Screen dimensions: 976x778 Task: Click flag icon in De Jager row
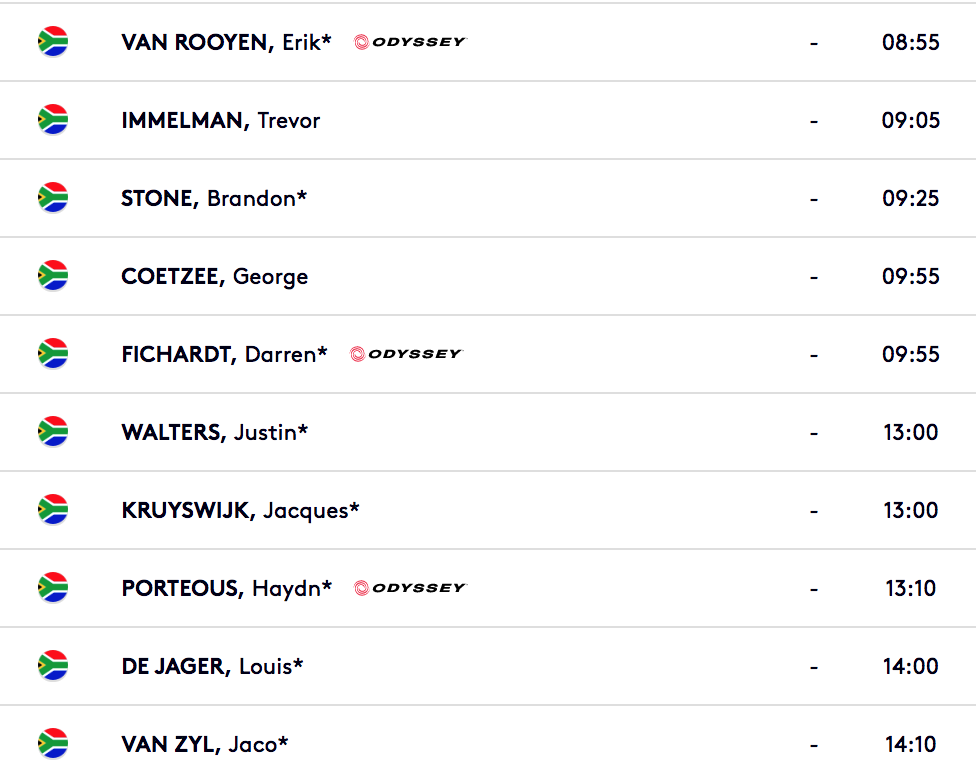click(53, 666)
